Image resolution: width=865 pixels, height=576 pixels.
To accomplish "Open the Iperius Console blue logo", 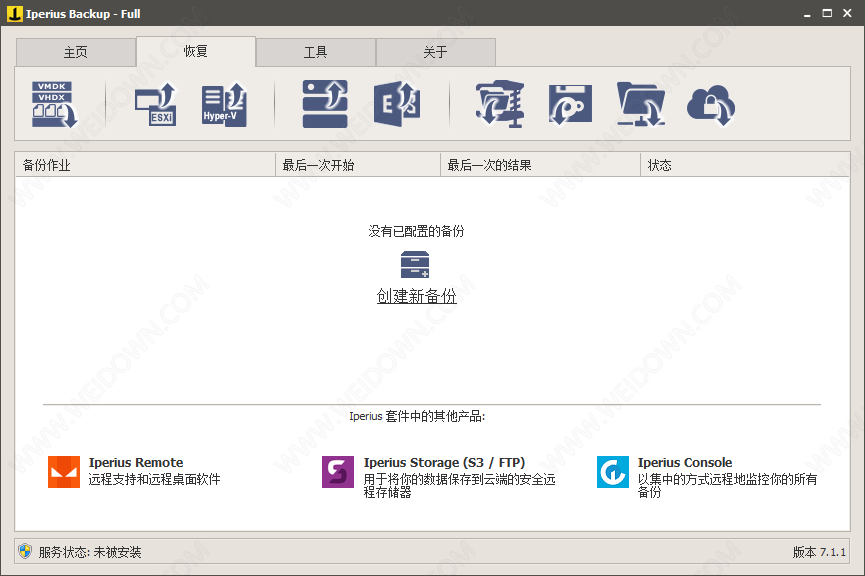I will pos(612,472).
